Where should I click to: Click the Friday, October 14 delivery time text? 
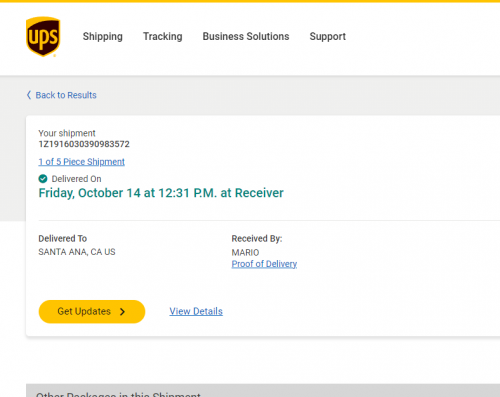(x=161, y=193)
